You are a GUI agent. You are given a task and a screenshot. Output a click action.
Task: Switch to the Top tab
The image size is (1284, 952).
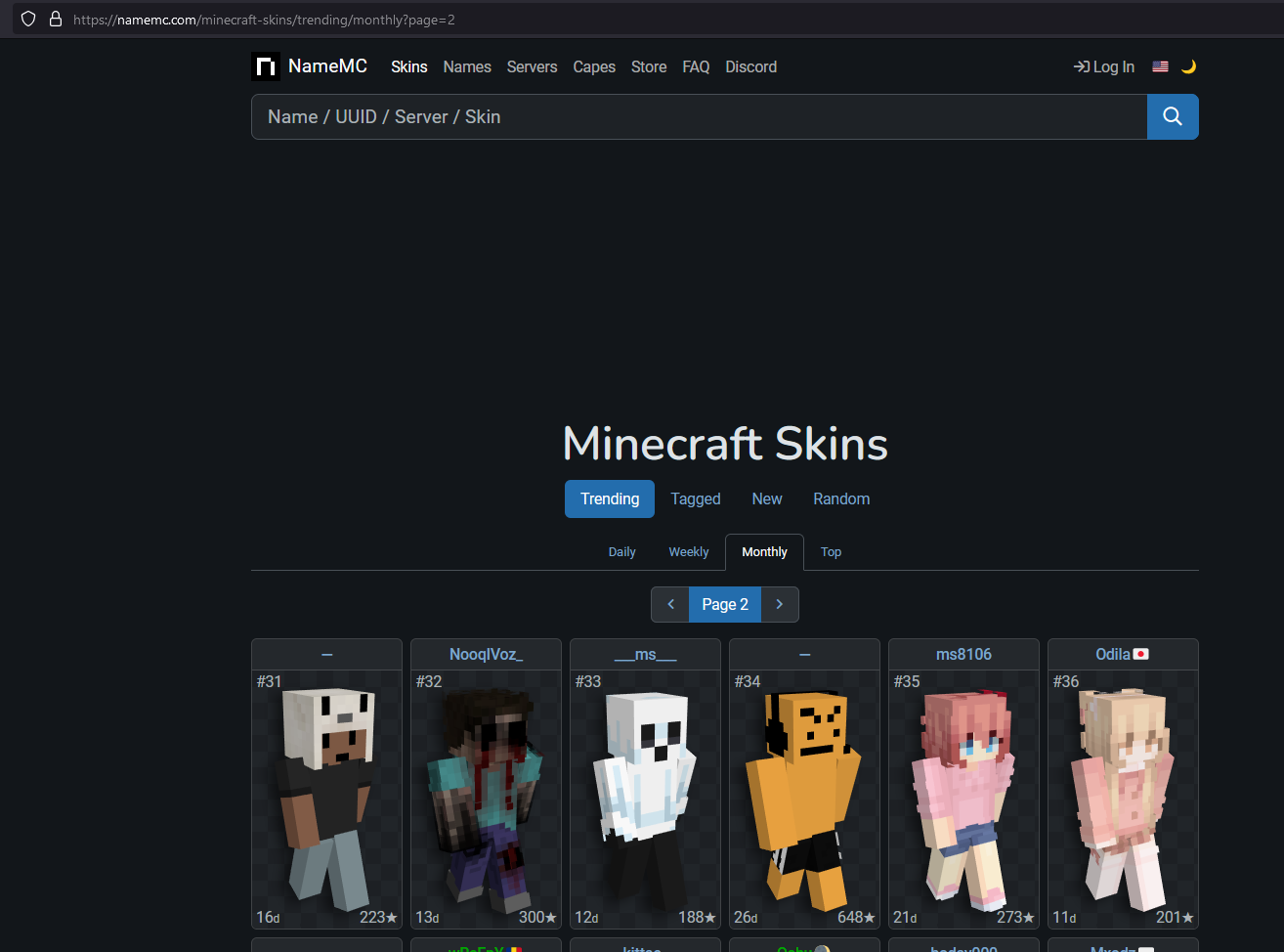click(x=831, y=552)
